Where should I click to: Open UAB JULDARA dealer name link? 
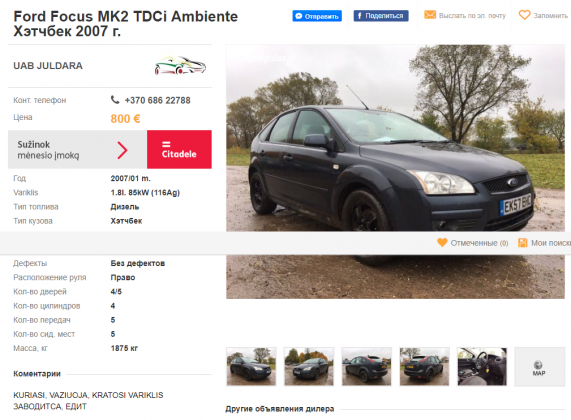point(48,66)
